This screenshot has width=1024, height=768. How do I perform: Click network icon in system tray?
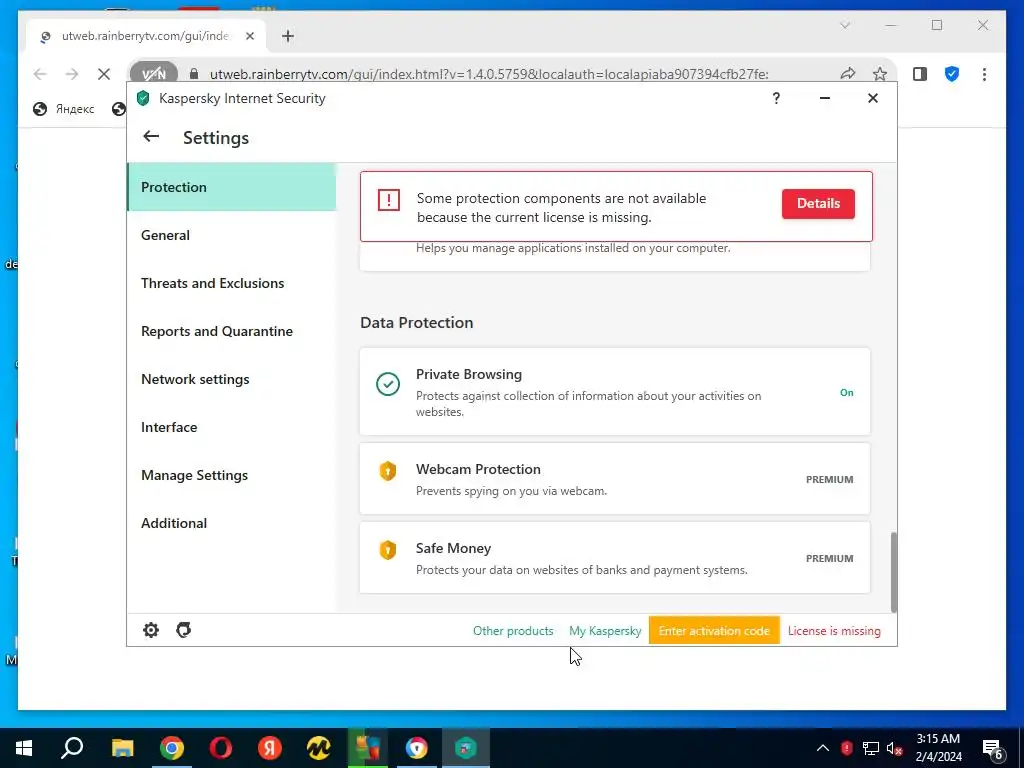point(871,748)
